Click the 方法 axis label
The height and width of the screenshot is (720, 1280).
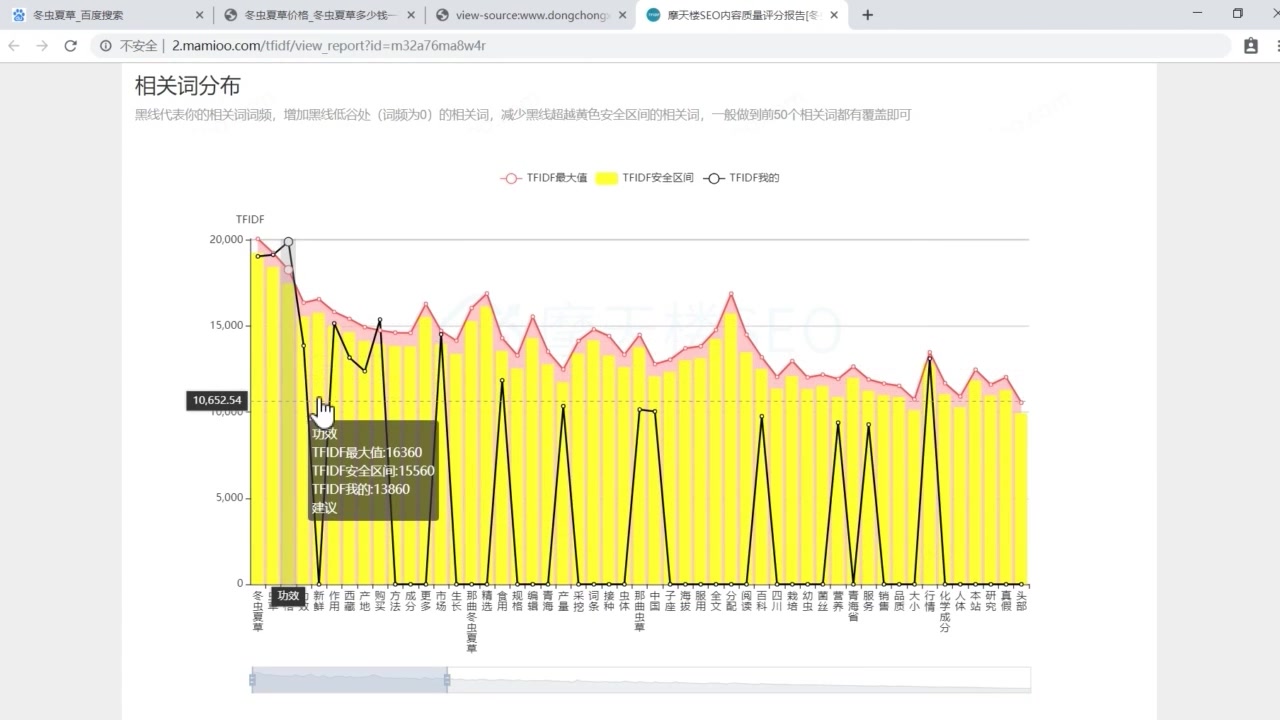(395, 600)
